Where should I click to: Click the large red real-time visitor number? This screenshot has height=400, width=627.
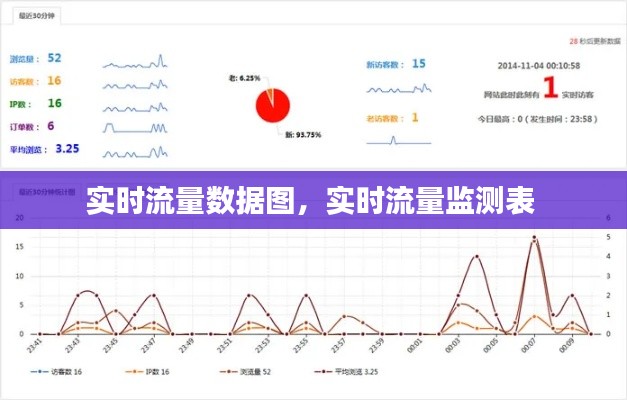[x=550, y=87]
